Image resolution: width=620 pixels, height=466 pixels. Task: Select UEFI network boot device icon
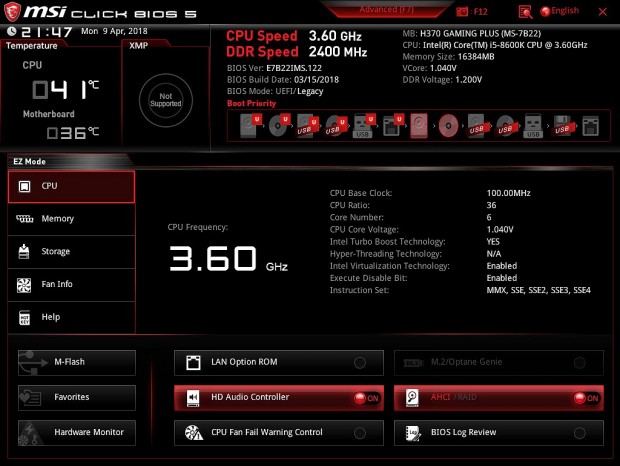tap(393, 126)
